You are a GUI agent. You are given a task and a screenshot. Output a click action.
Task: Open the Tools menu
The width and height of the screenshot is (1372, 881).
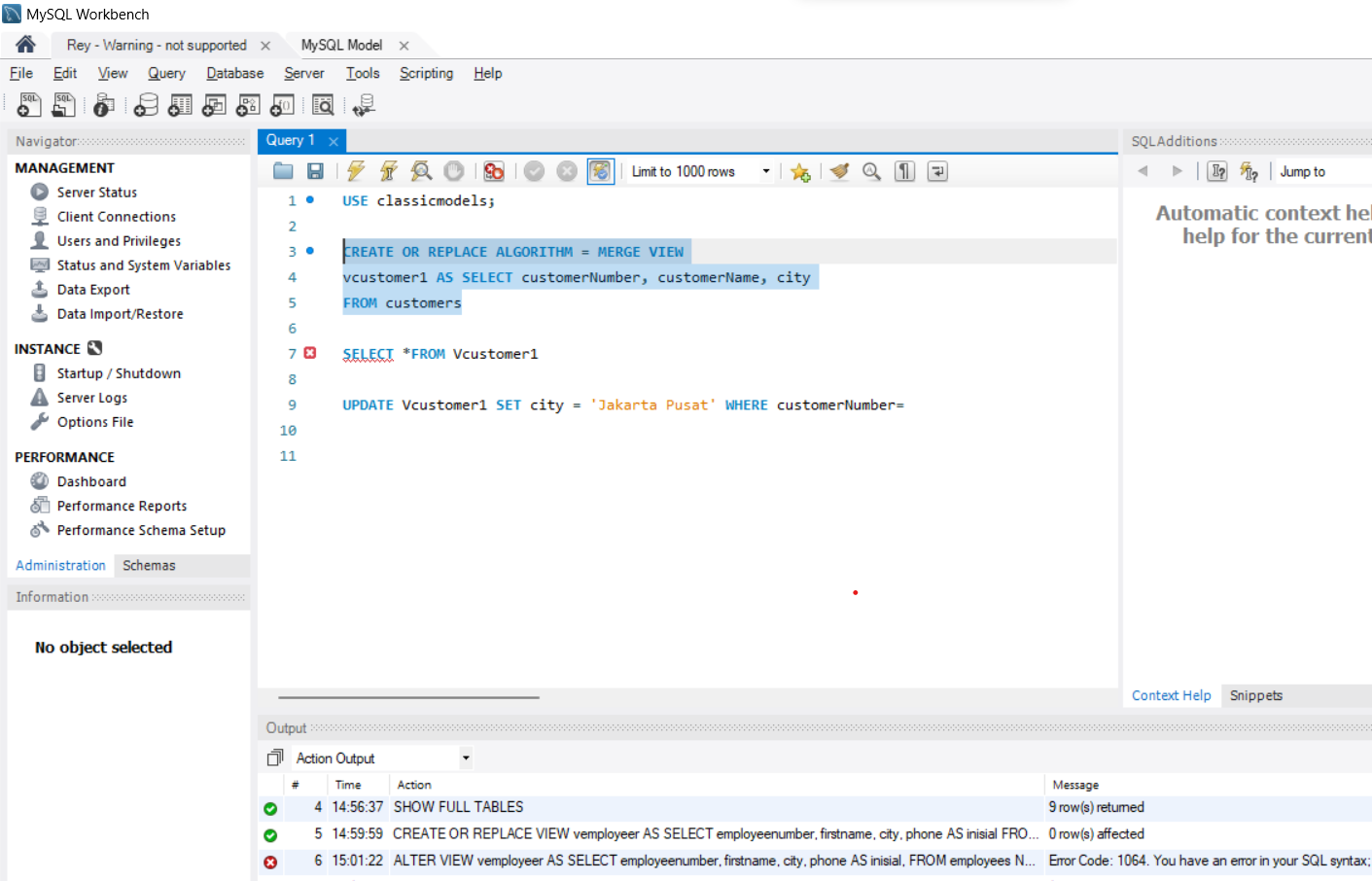click(363, 73)
